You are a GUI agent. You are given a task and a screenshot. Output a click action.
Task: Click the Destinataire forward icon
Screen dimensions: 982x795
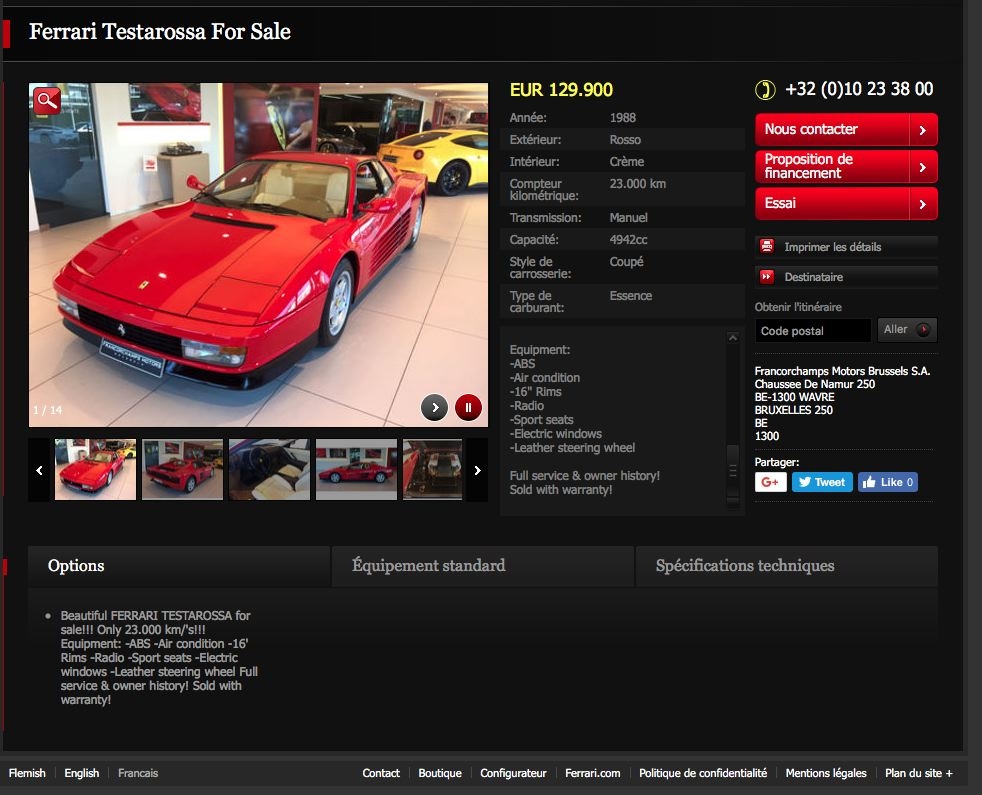pyautogui.click(x=767, y=276)
